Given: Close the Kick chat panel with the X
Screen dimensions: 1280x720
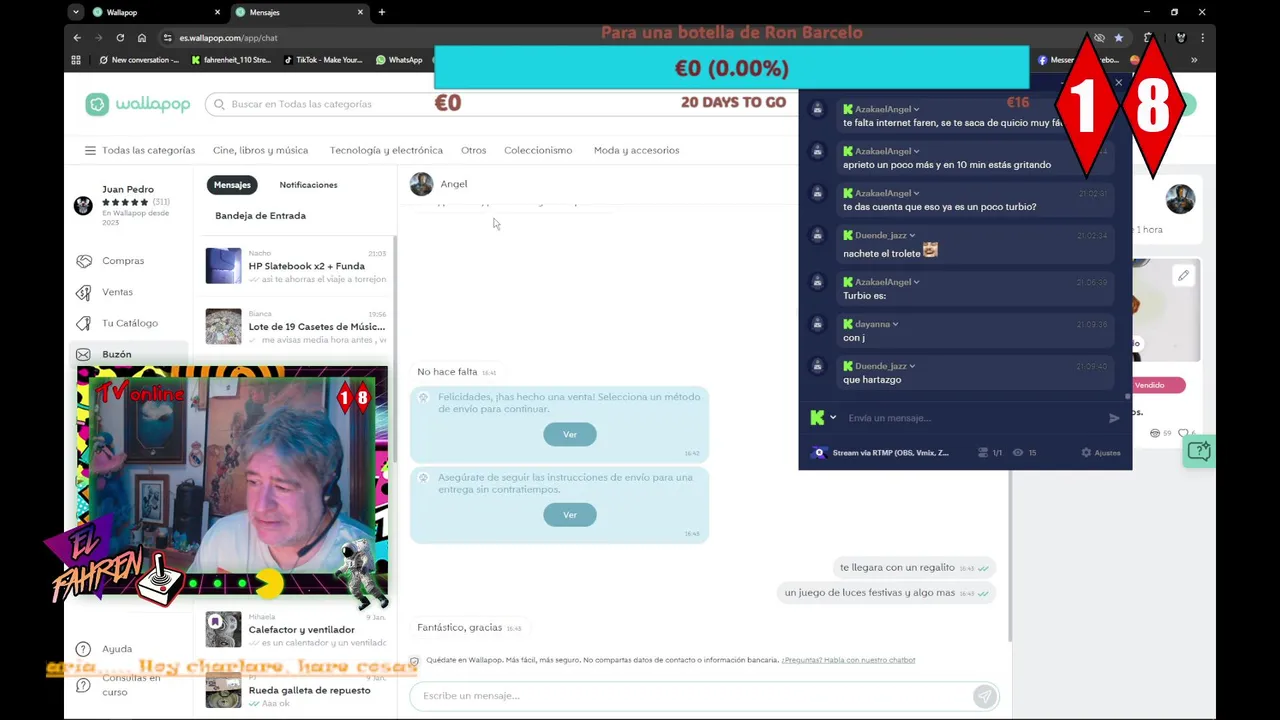Looking at the screenshot, I should (1119, 82).
